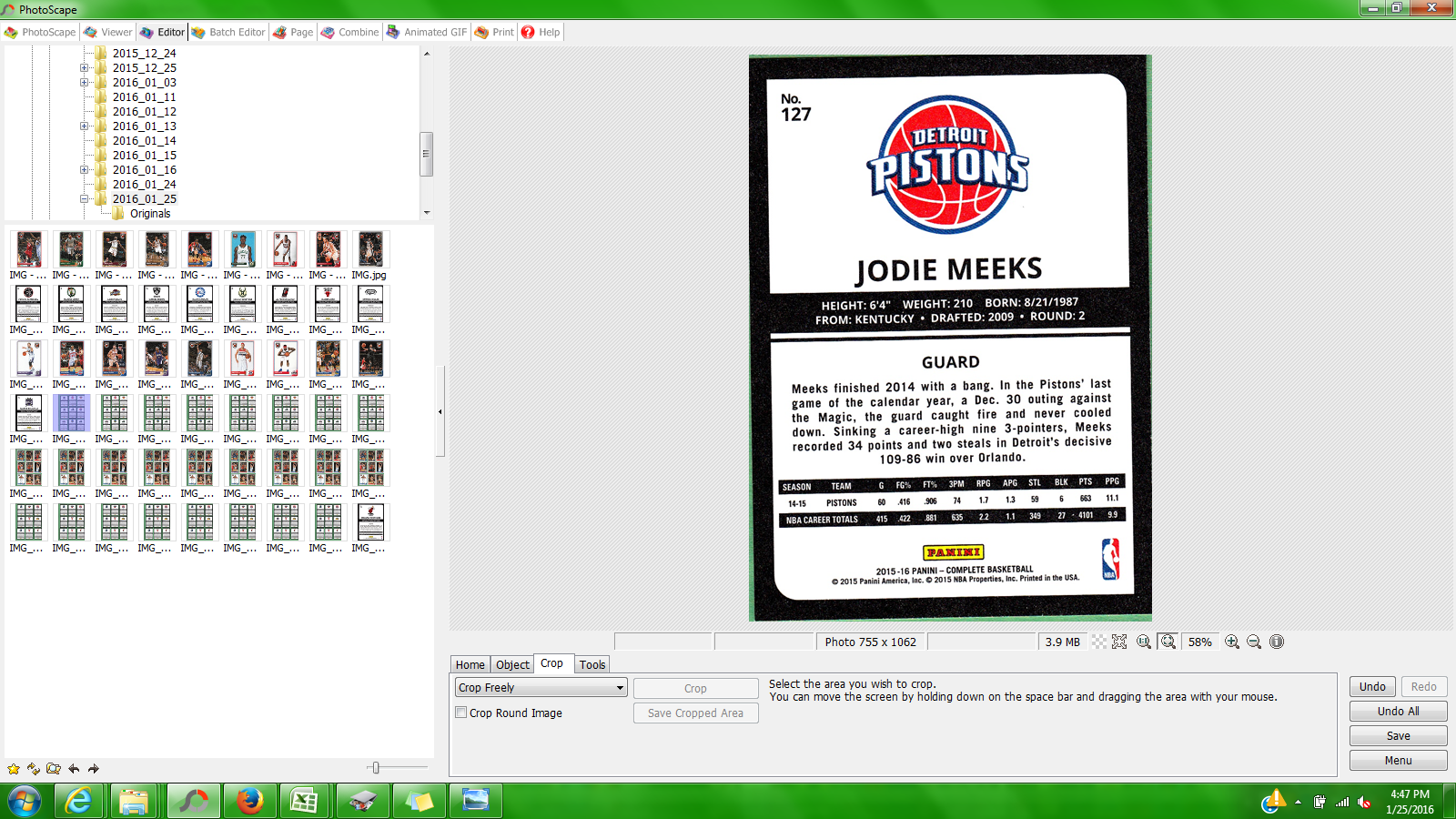
Task: Click the Windows Start button
Action: tap(25, 801)
